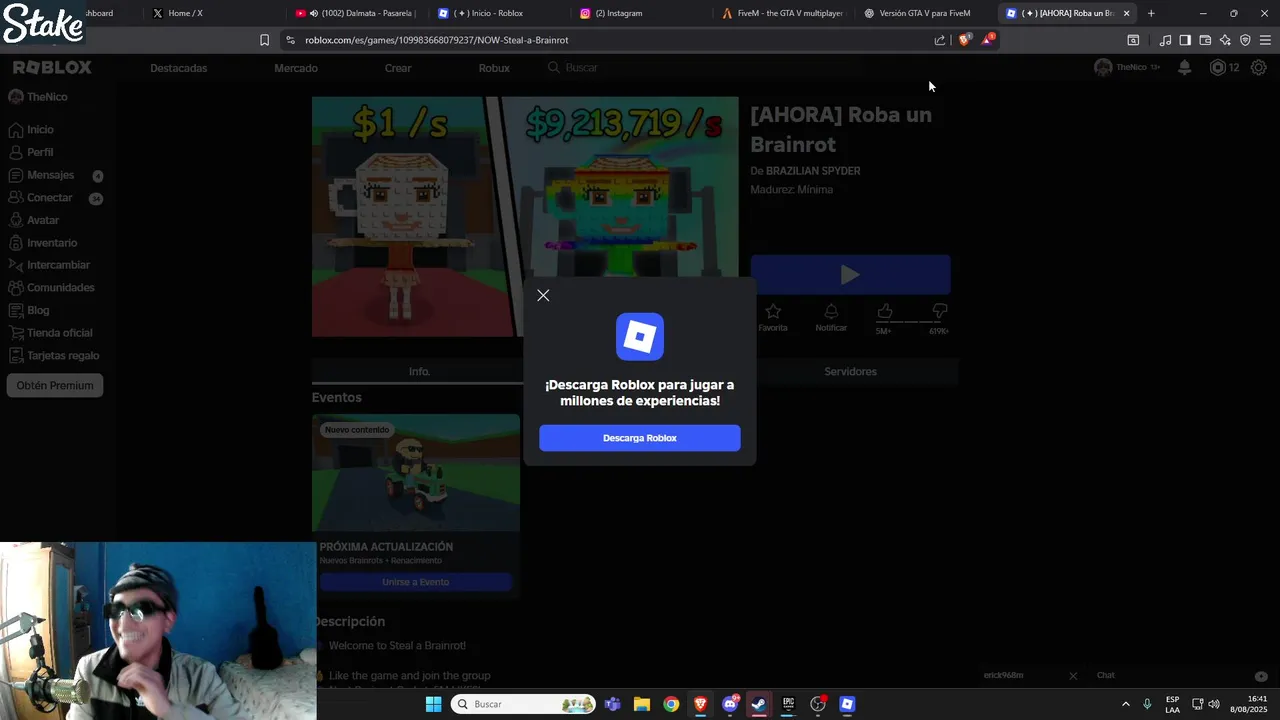The image size is (1280, 720).
Task: Click the Descarga Roblox button
Action: coord(640,438)
